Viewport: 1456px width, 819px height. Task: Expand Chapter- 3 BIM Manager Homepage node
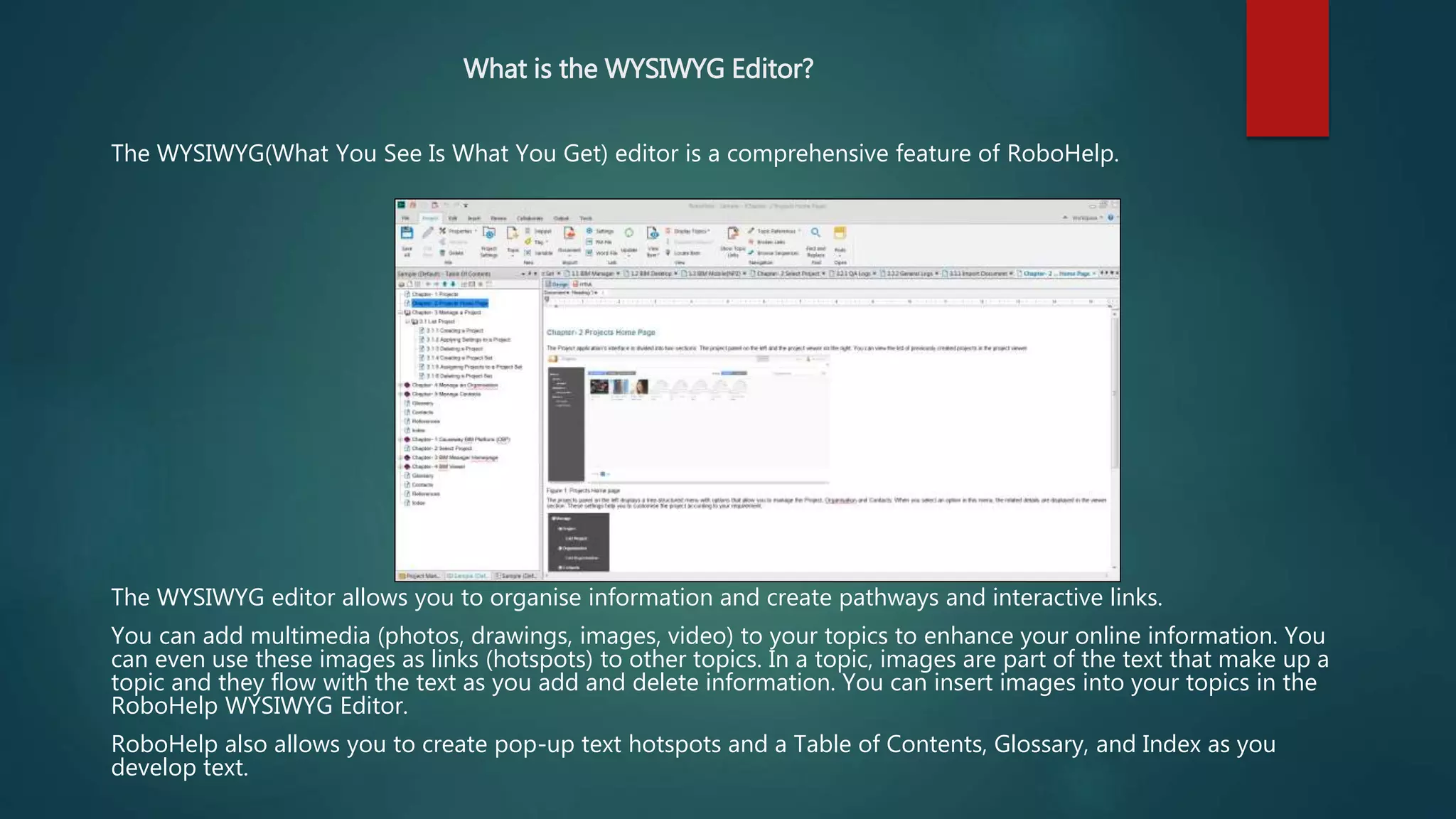400,458
